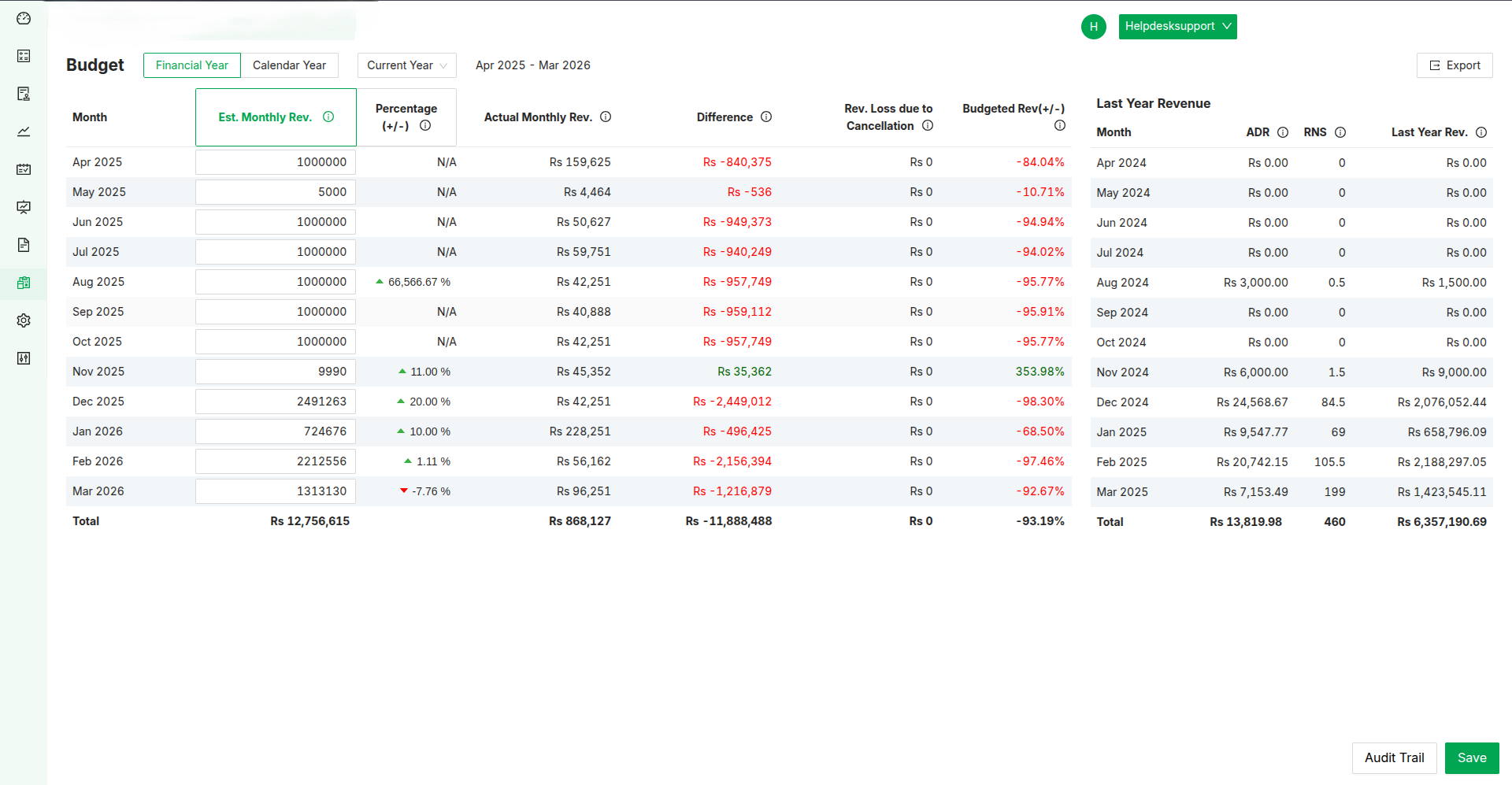Click the Export button
Viewport: 1512px width, 785px height.
pyautogui.click(x=1455, y=65)
